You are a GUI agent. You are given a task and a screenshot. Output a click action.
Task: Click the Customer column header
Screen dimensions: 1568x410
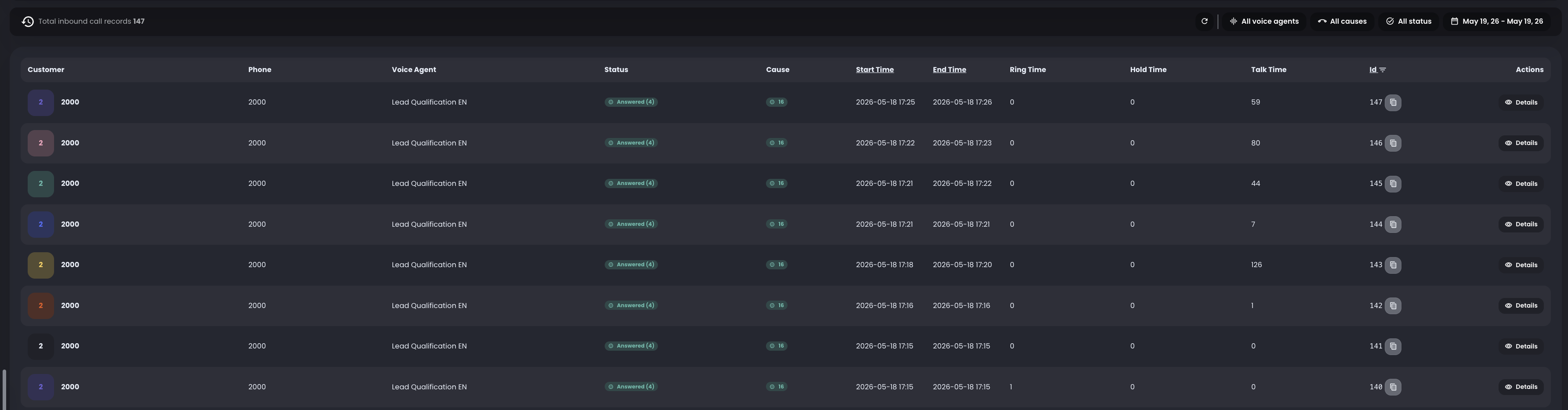click(46, 69)
